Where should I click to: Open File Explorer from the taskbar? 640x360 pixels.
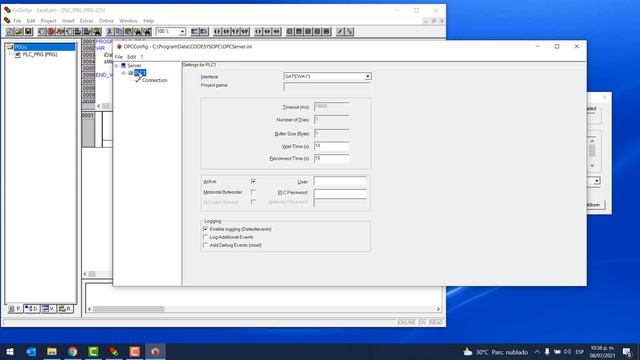coord(52,351)
